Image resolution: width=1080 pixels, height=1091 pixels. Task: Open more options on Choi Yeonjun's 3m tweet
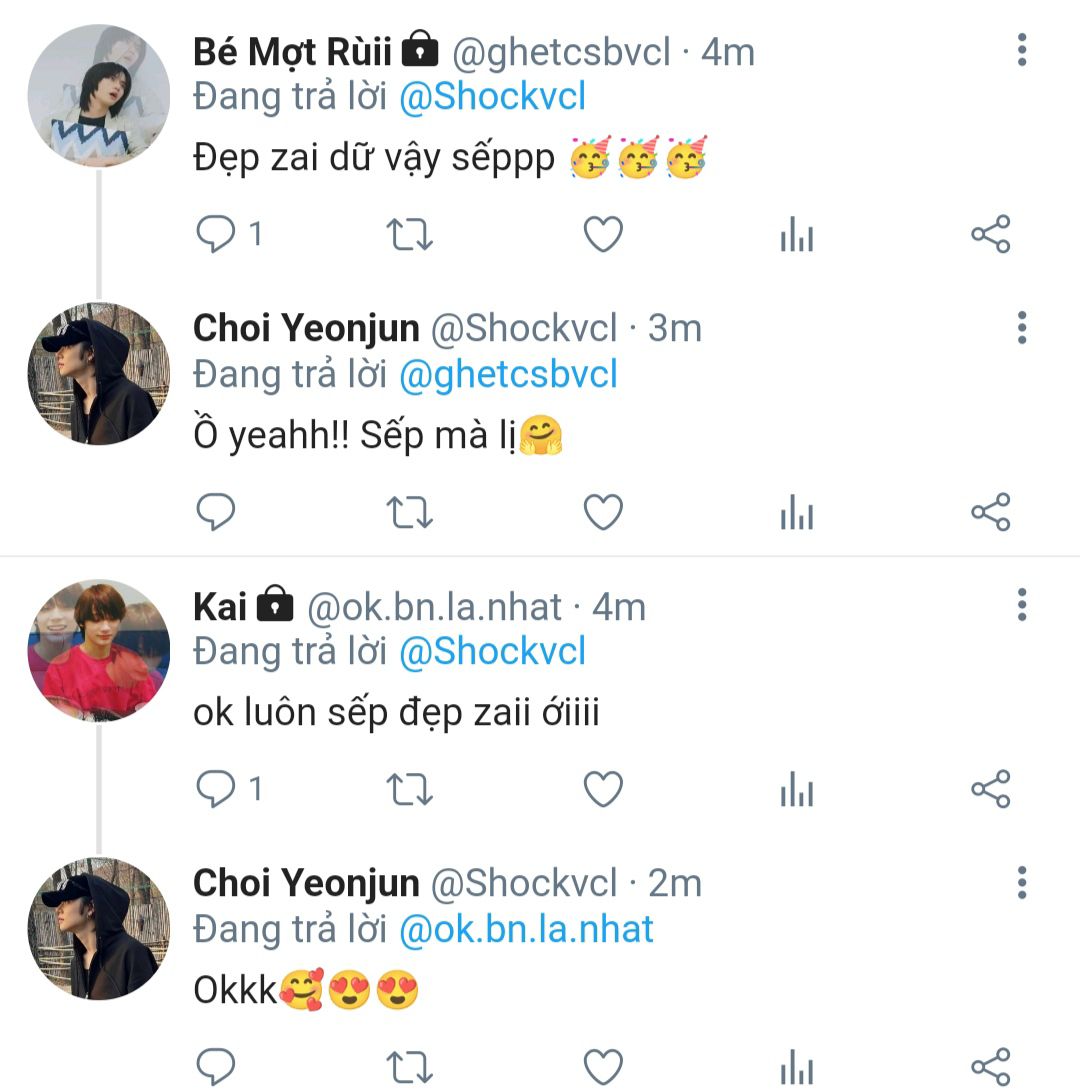1021,327
